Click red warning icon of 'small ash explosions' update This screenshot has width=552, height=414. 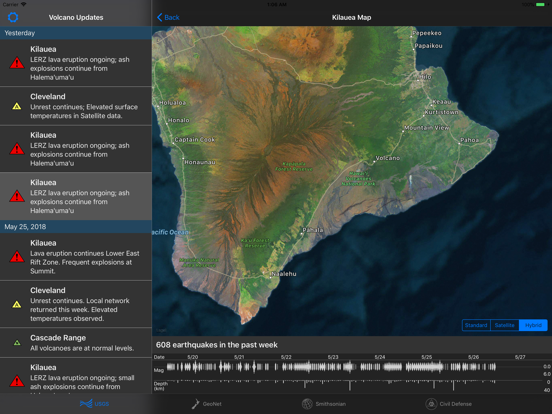(17, 381)
